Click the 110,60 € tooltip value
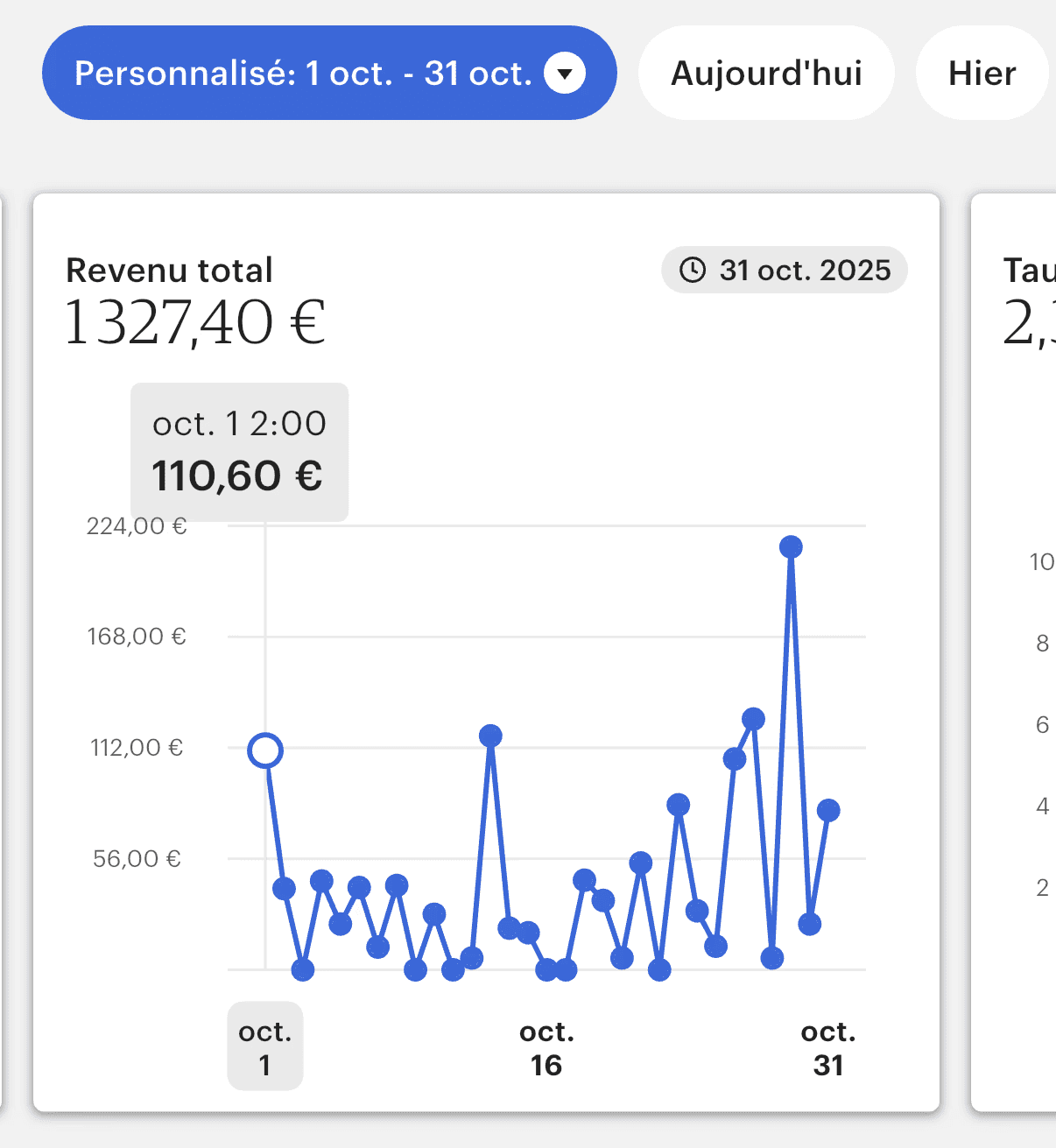 point(237,475)
